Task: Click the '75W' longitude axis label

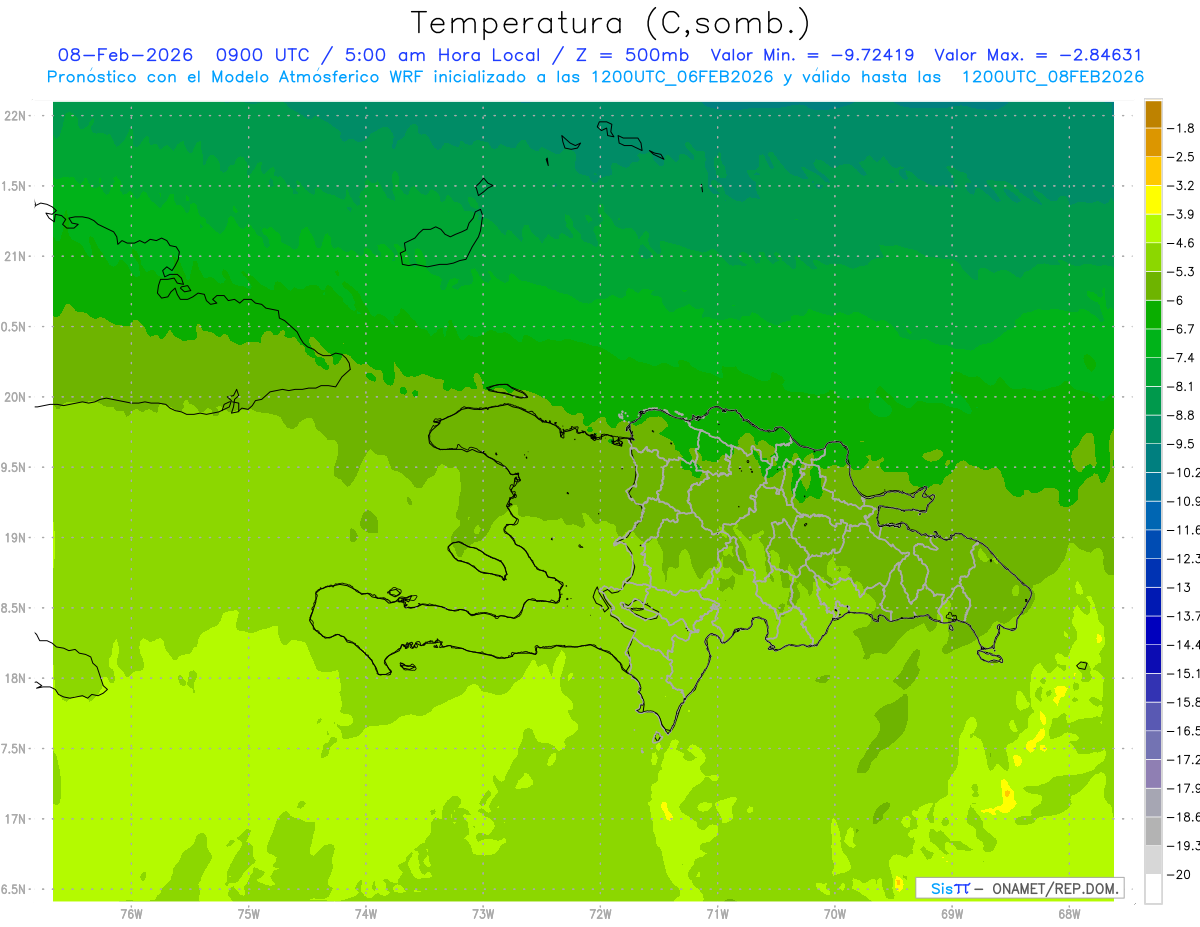Action: tap(249, 914)
